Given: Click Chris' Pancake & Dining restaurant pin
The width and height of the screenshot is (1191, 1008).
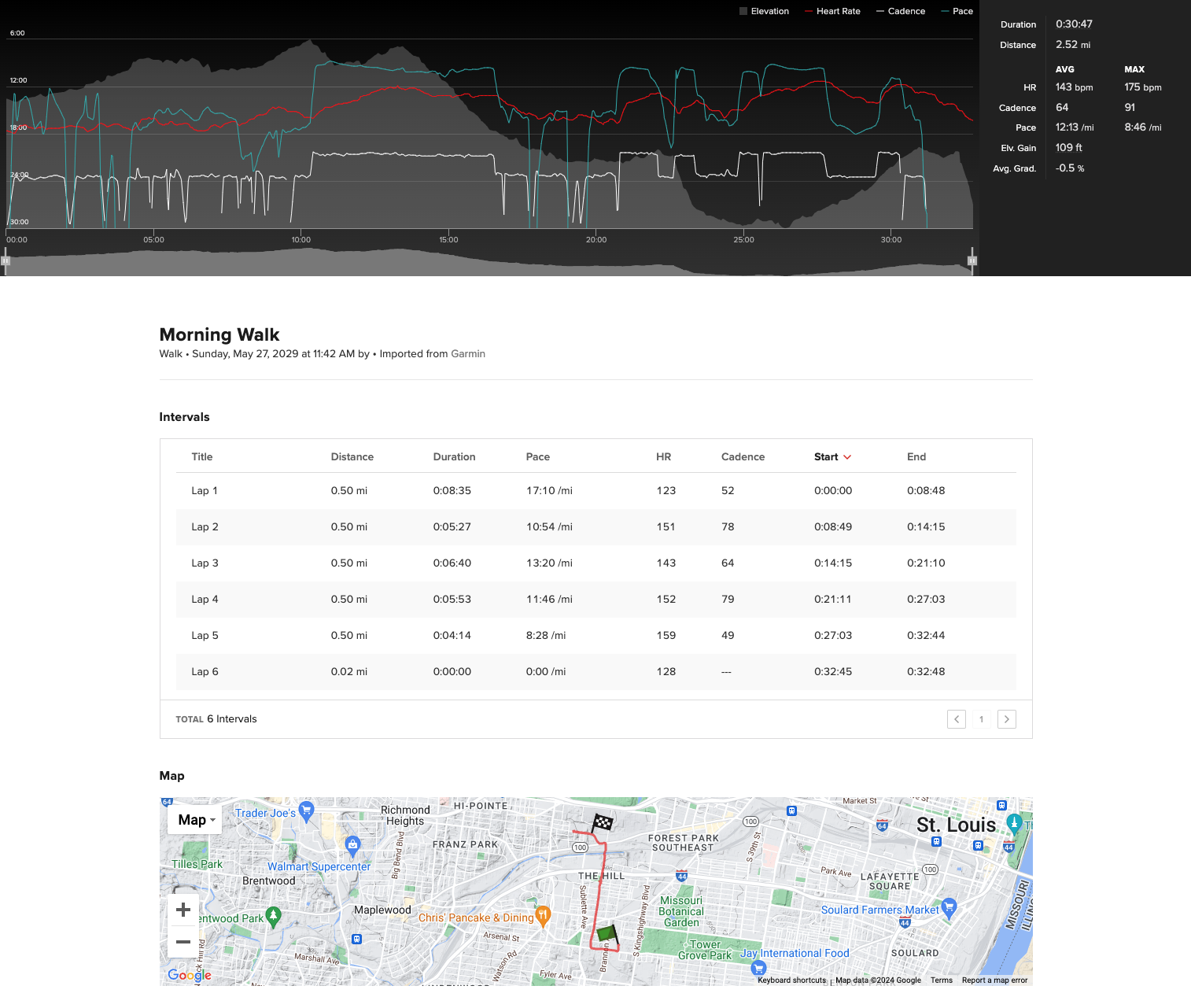Looking at the screenshot, I should (542, 917).
